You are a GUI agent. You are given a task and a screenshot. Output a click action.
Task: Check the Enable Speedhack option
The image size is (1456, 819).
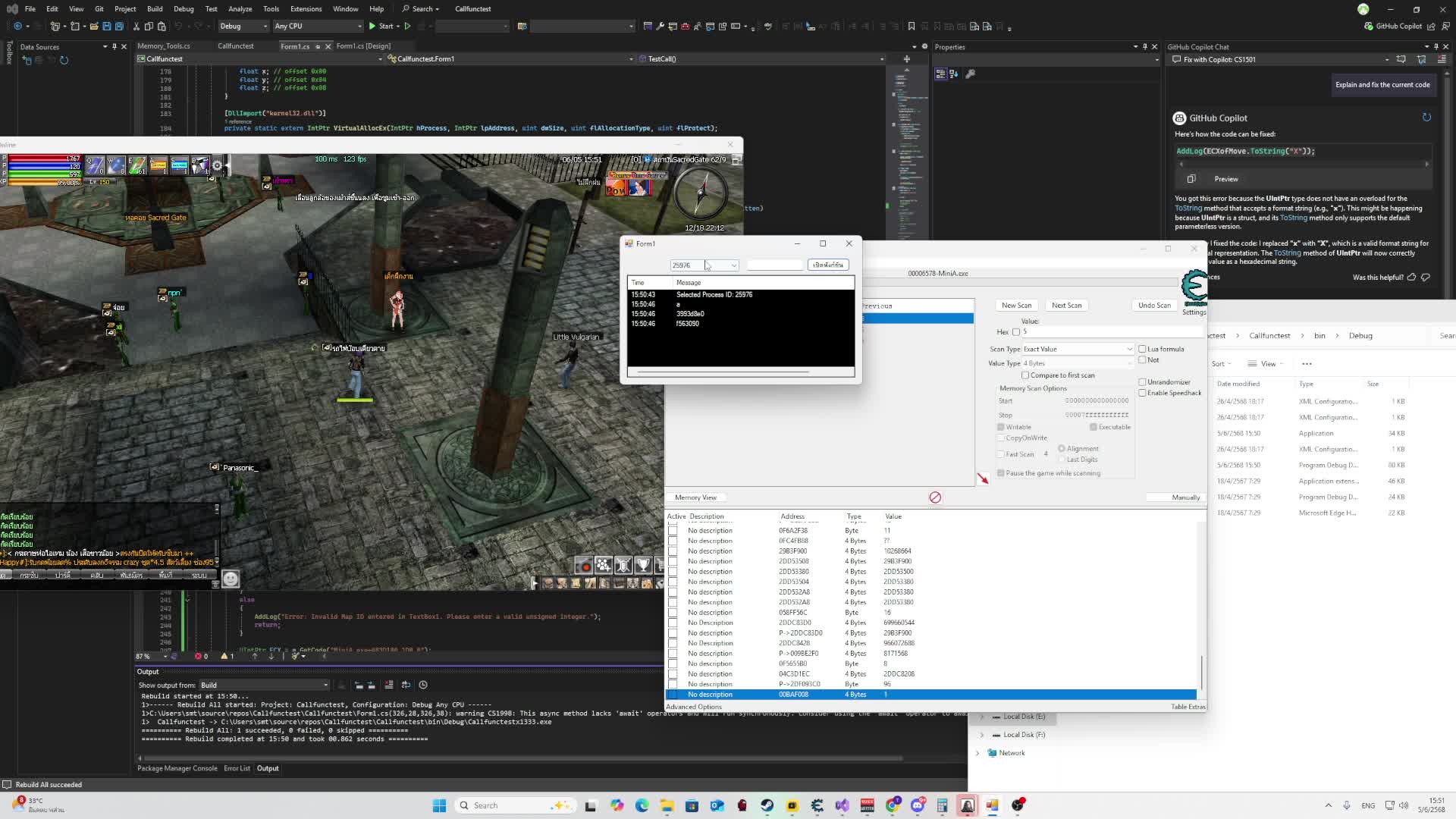coord(1142,393)
